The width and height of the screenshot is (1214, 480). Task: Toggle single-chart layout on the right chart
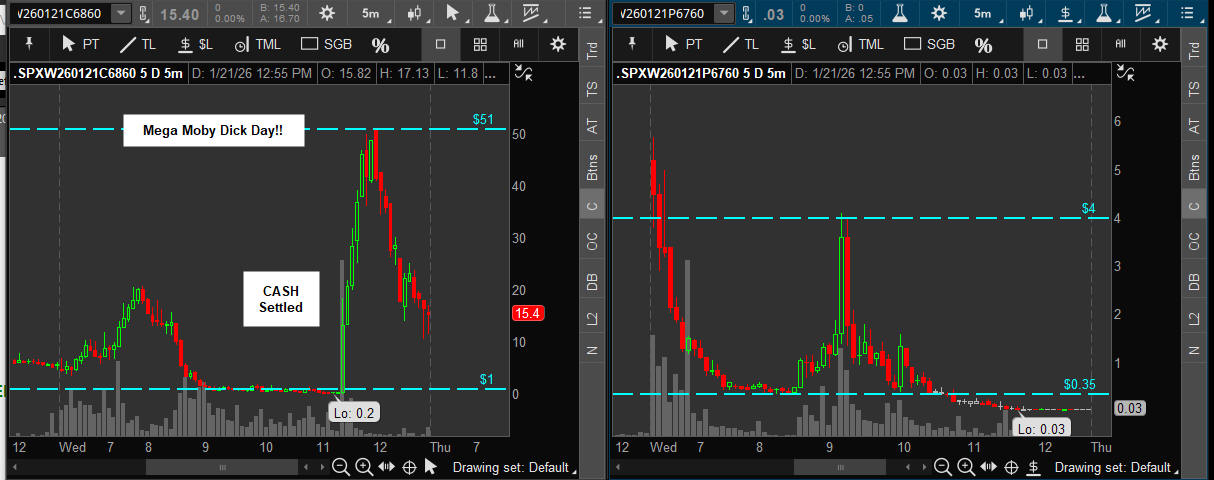pos(1042,45)
